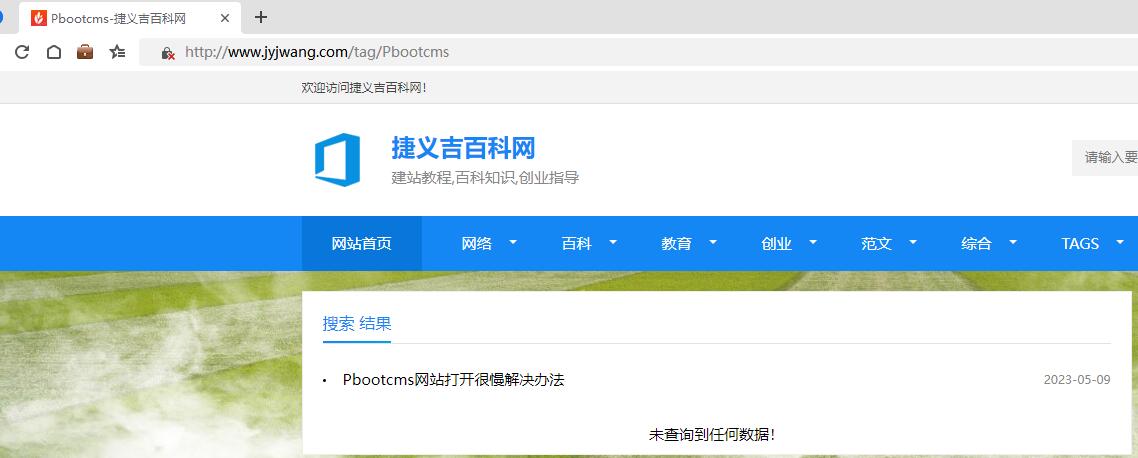
Task: Click the URL address bar text
Action: 317,52
